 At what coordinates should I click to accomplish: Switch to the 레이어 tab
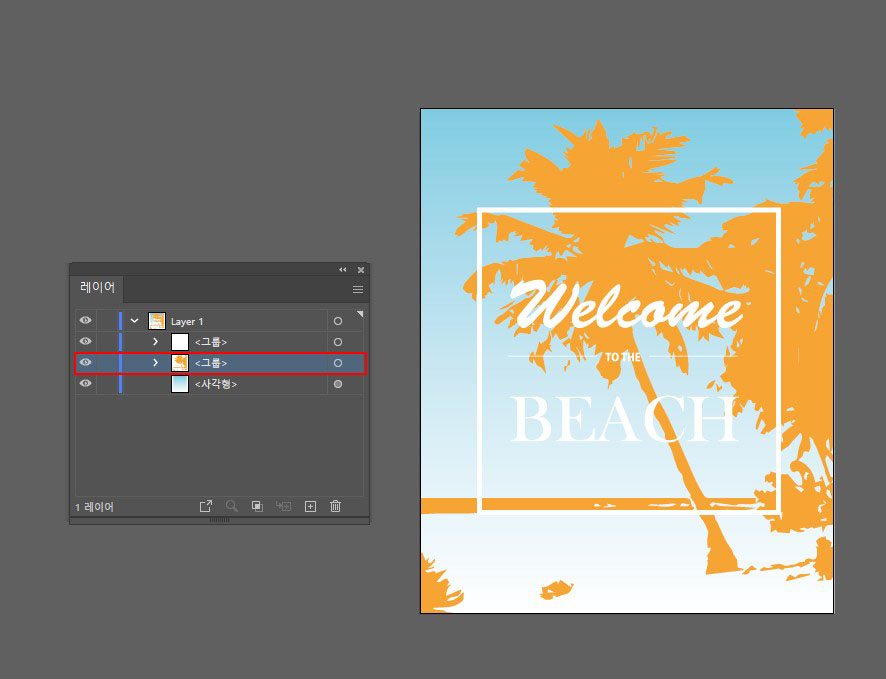click(97, 288)
